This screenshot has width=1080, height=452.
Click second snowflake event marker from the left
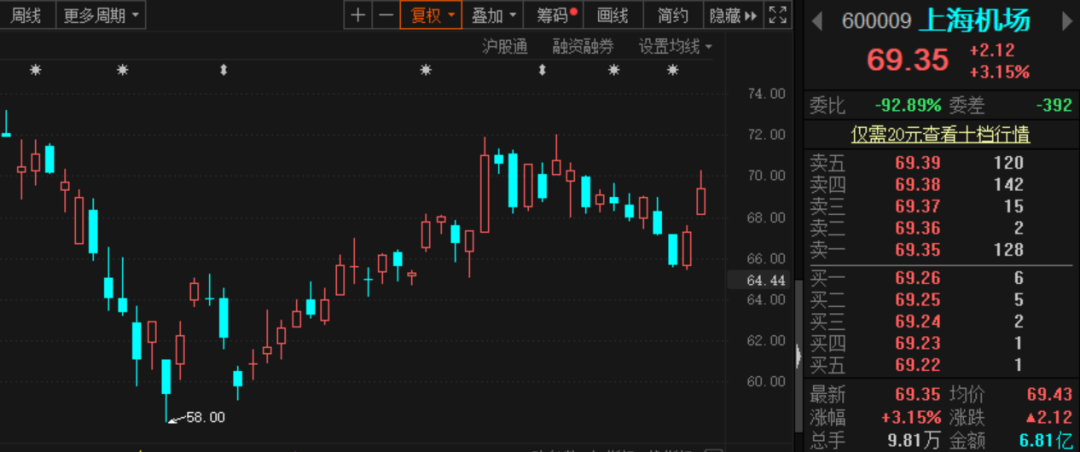123,70
